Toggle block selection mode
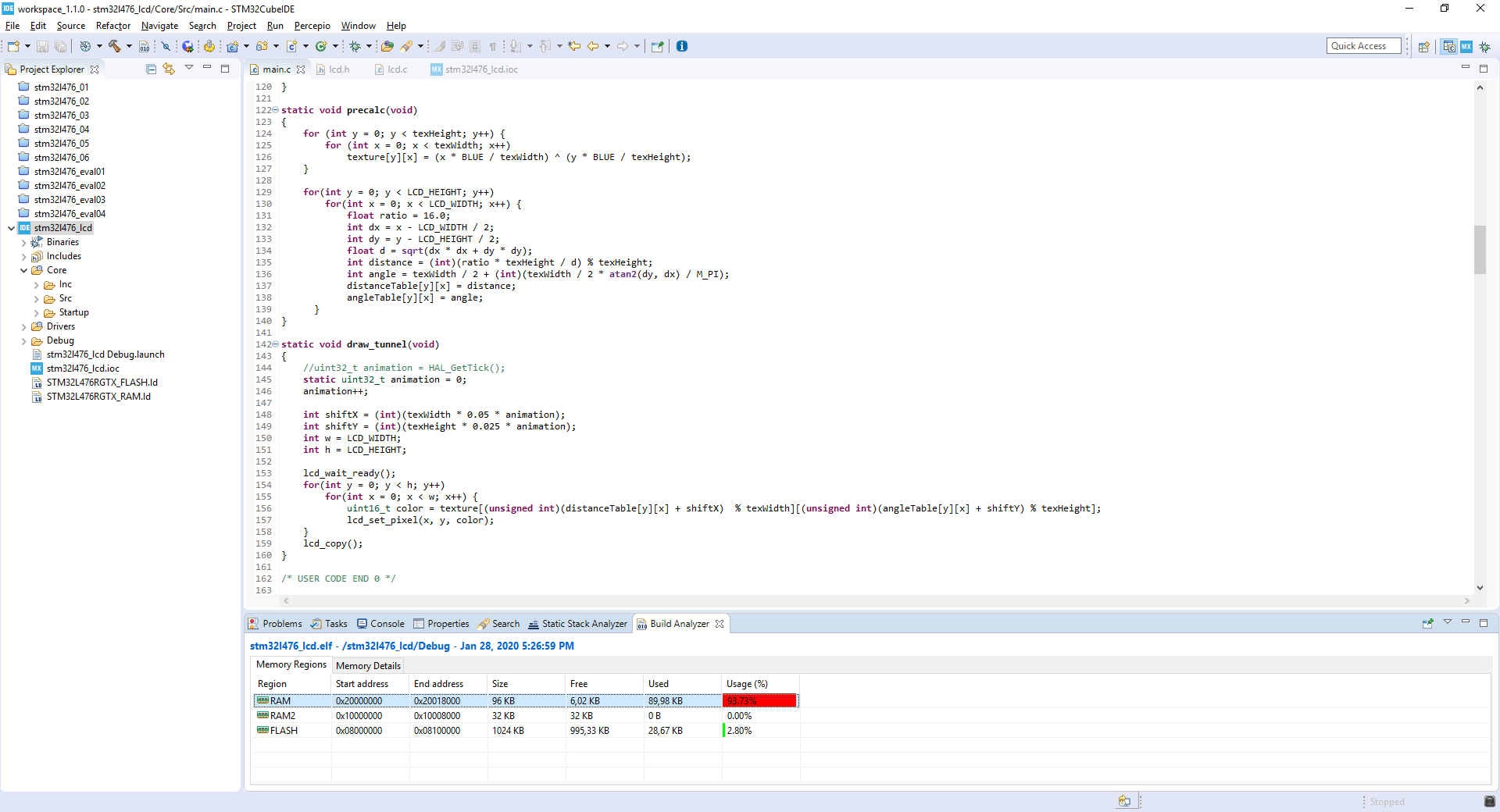 click(x=475, y=46)
